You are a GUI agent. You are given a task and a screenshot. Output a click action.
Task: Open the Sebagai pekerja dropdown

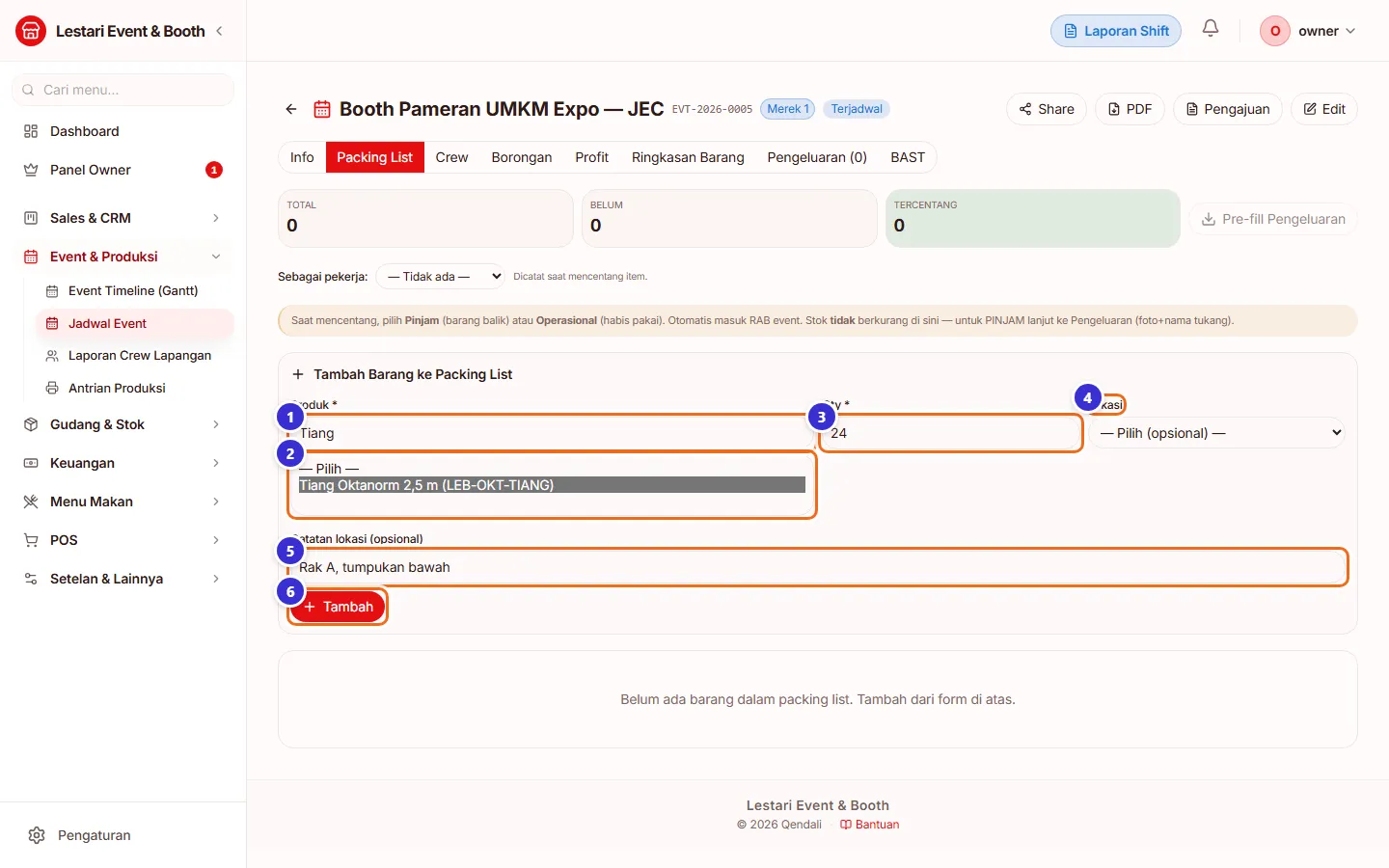(x=440, y=277)
